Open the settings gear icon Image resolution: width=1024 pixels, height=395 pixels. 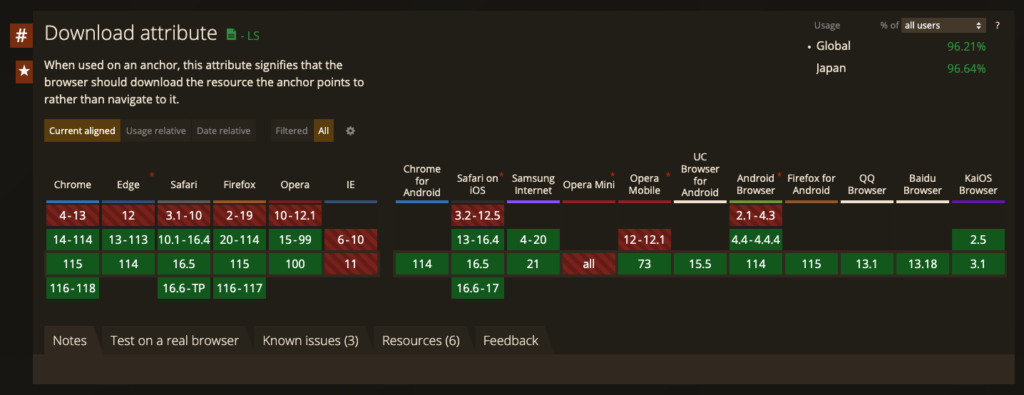350,131
